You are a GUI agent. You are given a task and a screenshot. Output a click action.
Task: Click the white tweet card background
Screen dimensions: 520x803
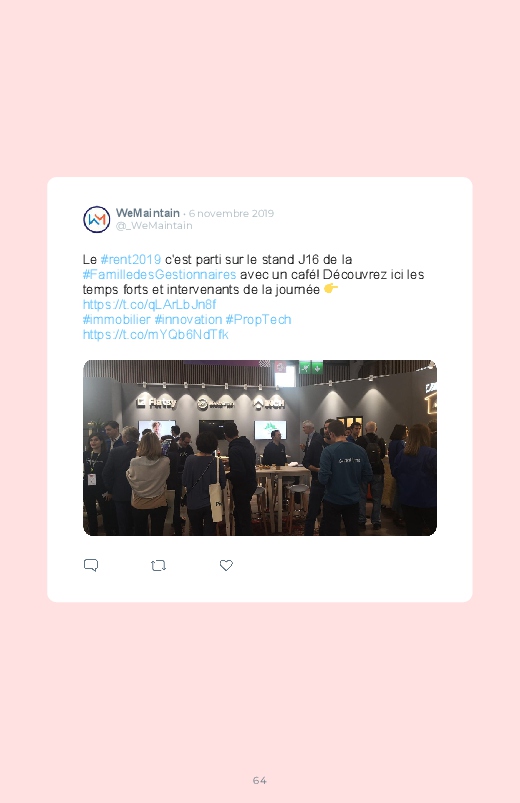pos(260,389)
